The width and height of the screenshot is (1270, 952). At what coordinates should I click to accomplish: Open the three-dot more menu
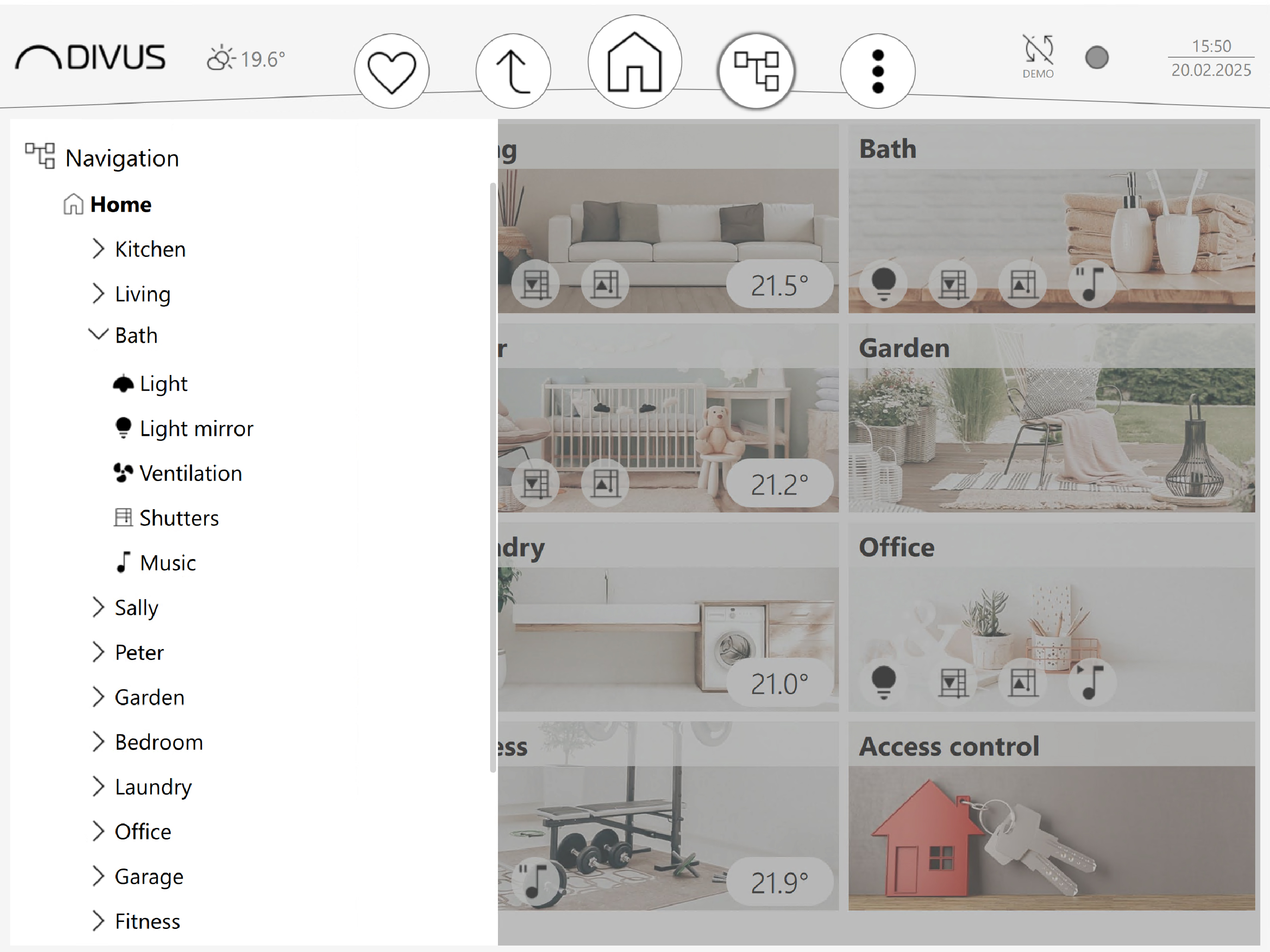click(x=877, y=71)
